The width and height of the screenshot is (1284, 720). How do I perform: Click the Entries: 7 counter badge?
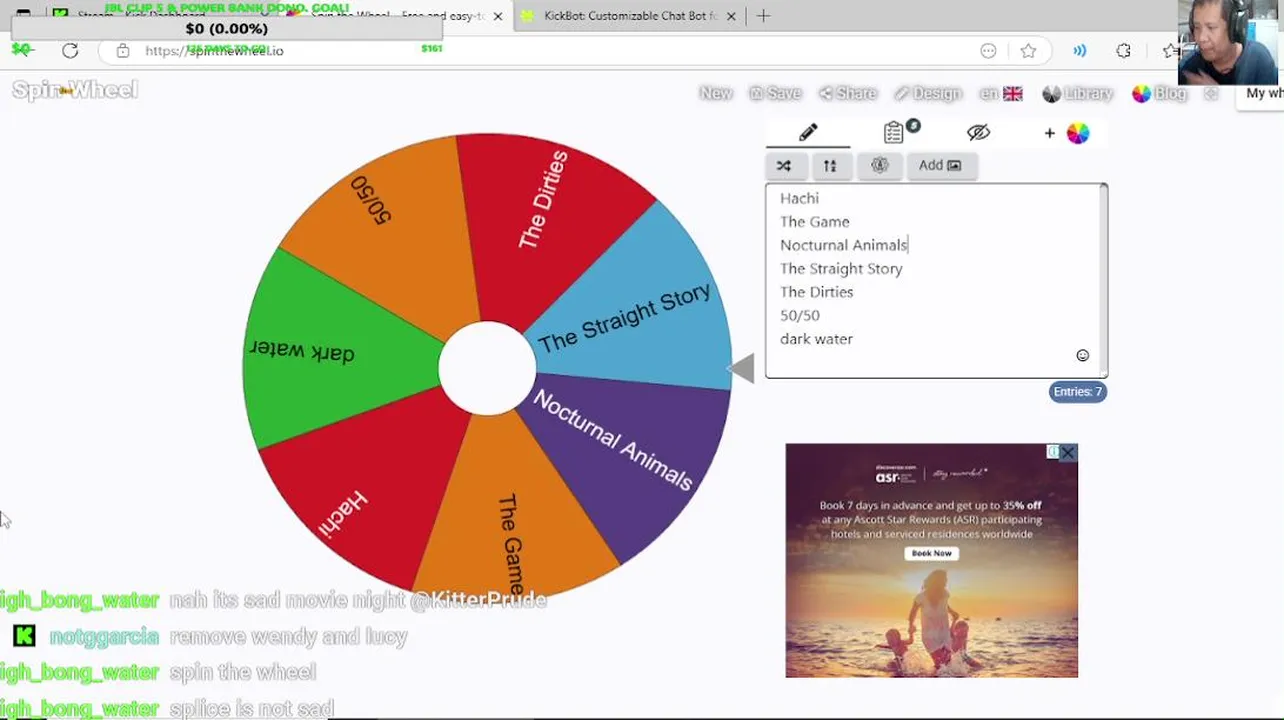(x=1078, y=391)
